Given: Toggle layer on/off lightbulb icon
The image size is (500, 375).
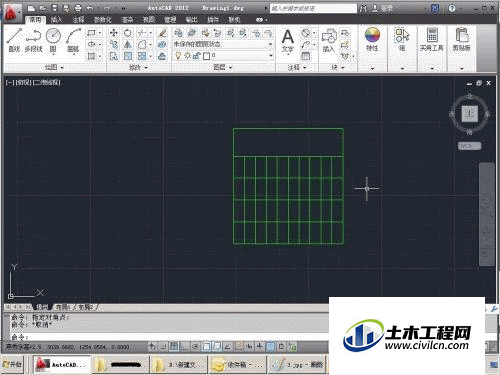Looking at the screenshot, I should (178, 56).
